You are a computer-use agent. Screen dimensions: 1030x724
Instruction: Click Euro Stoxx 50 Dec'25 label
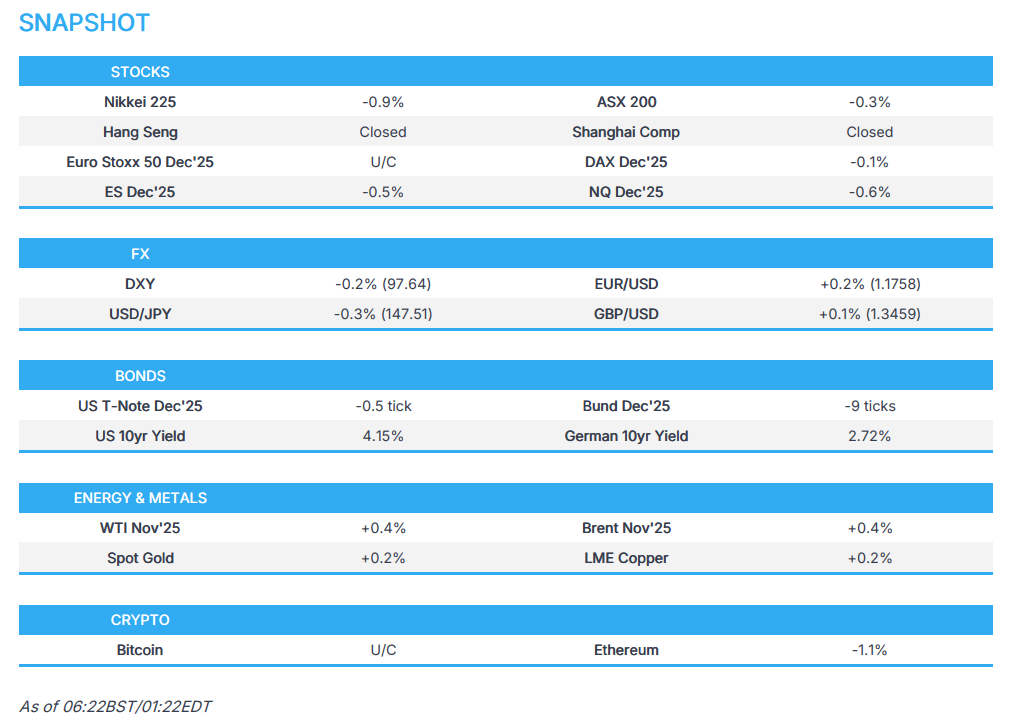point(140,162)
